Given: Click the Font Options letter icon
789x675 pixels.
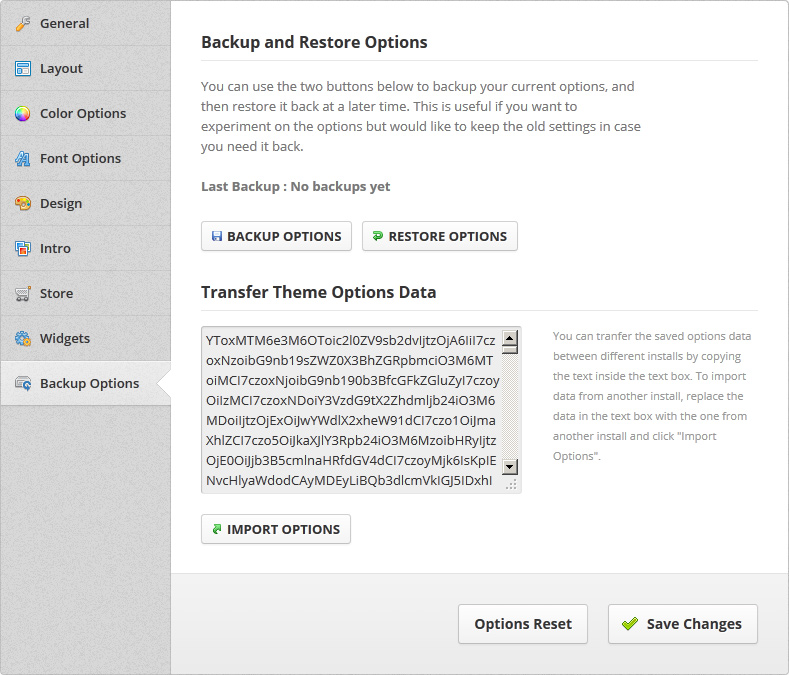Looking at the screenshot, I should (x=23, y=159).
